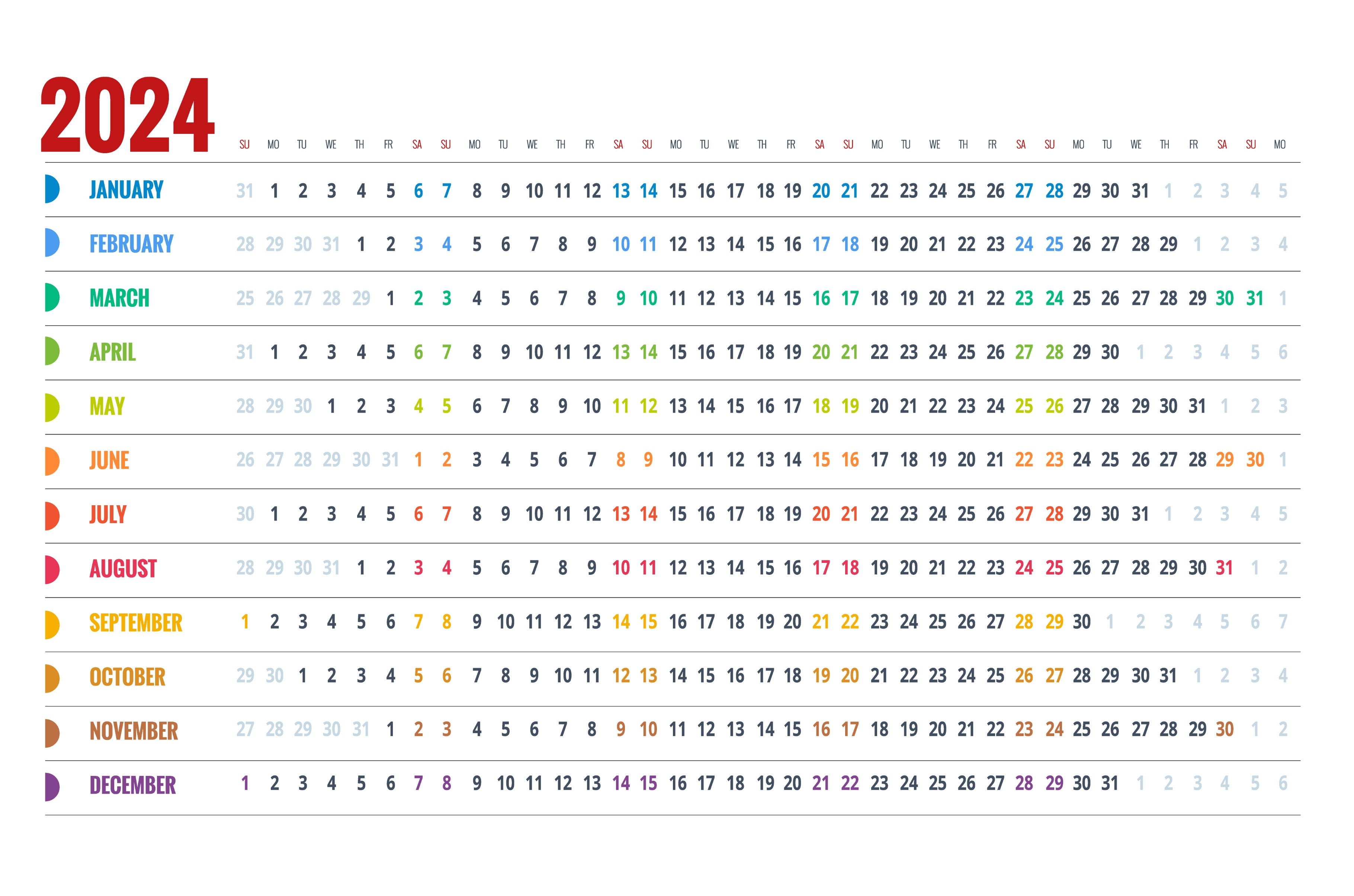Click the orange half-circle marker beside June
Image resolution: width=1354 pixels, height=896 pixels.
(52, 462)
